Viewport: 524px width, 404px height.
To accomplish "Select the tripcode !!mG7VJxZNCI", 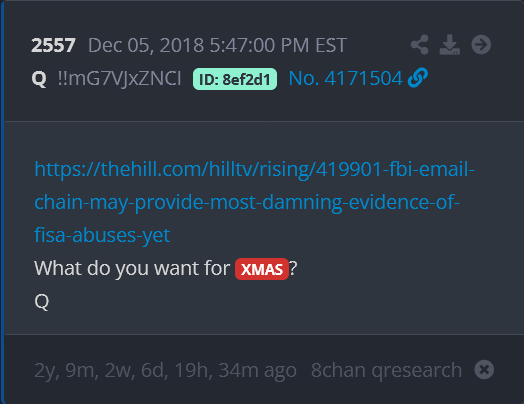I will tap(119, 79).
